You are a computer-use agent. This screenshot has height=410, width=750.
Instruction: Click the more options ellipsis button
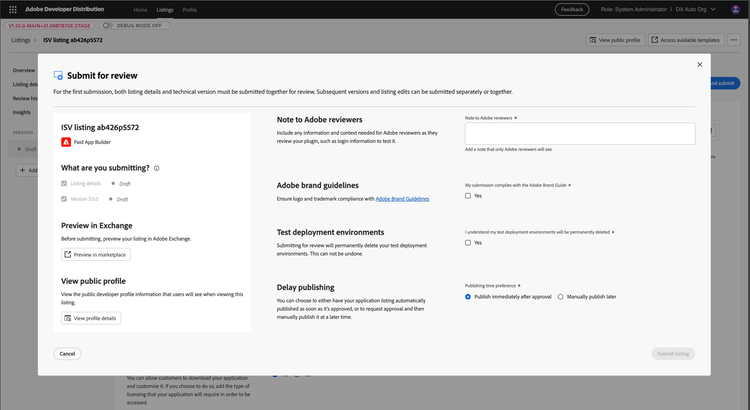(x=734, y=40)
